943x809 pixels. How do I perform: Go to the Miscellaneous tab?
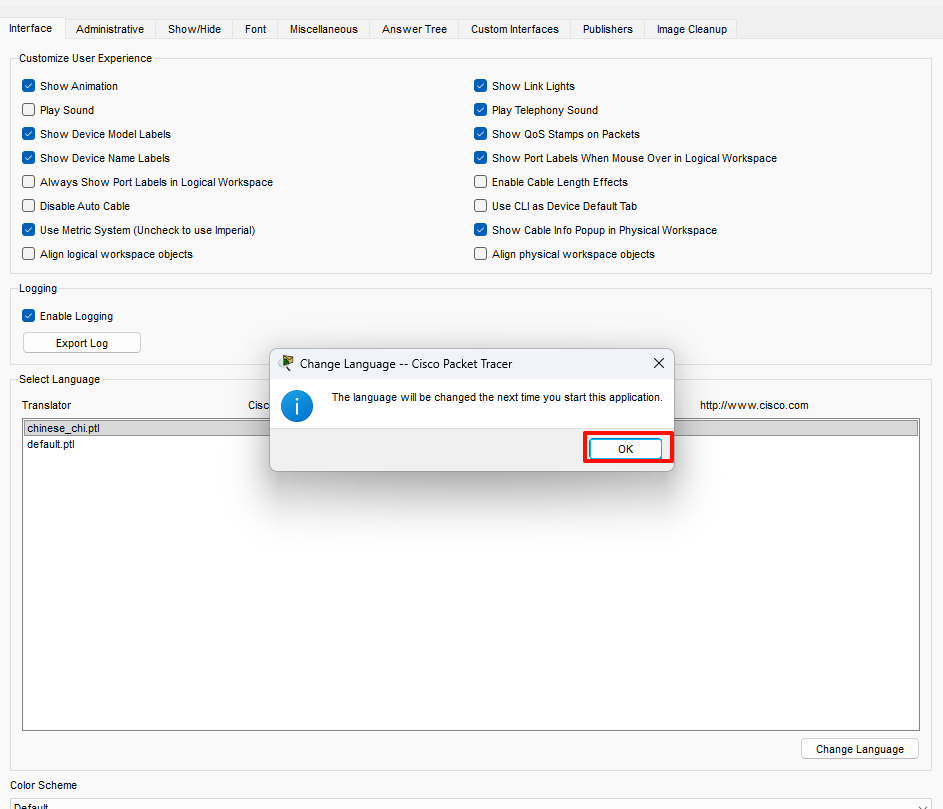(324, 29)
